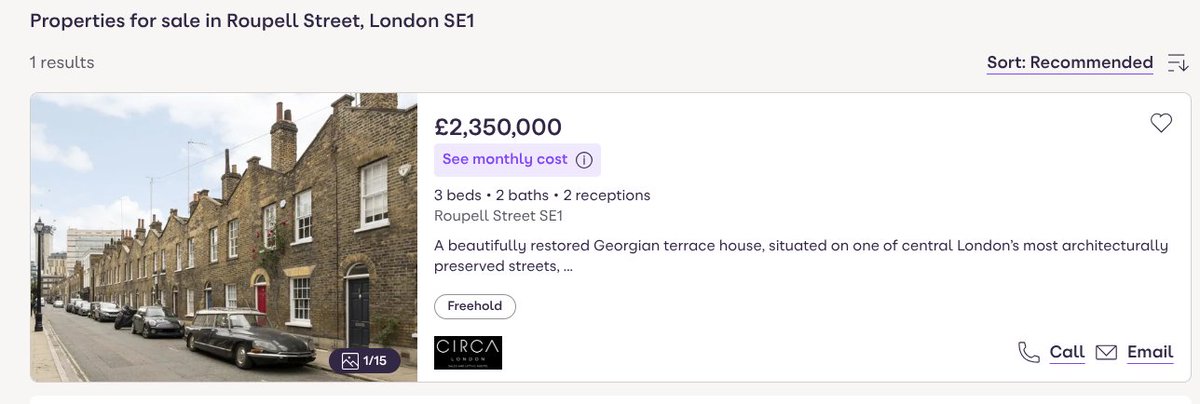
Task: Click the Email link
Action: (x=1150, y=352)
